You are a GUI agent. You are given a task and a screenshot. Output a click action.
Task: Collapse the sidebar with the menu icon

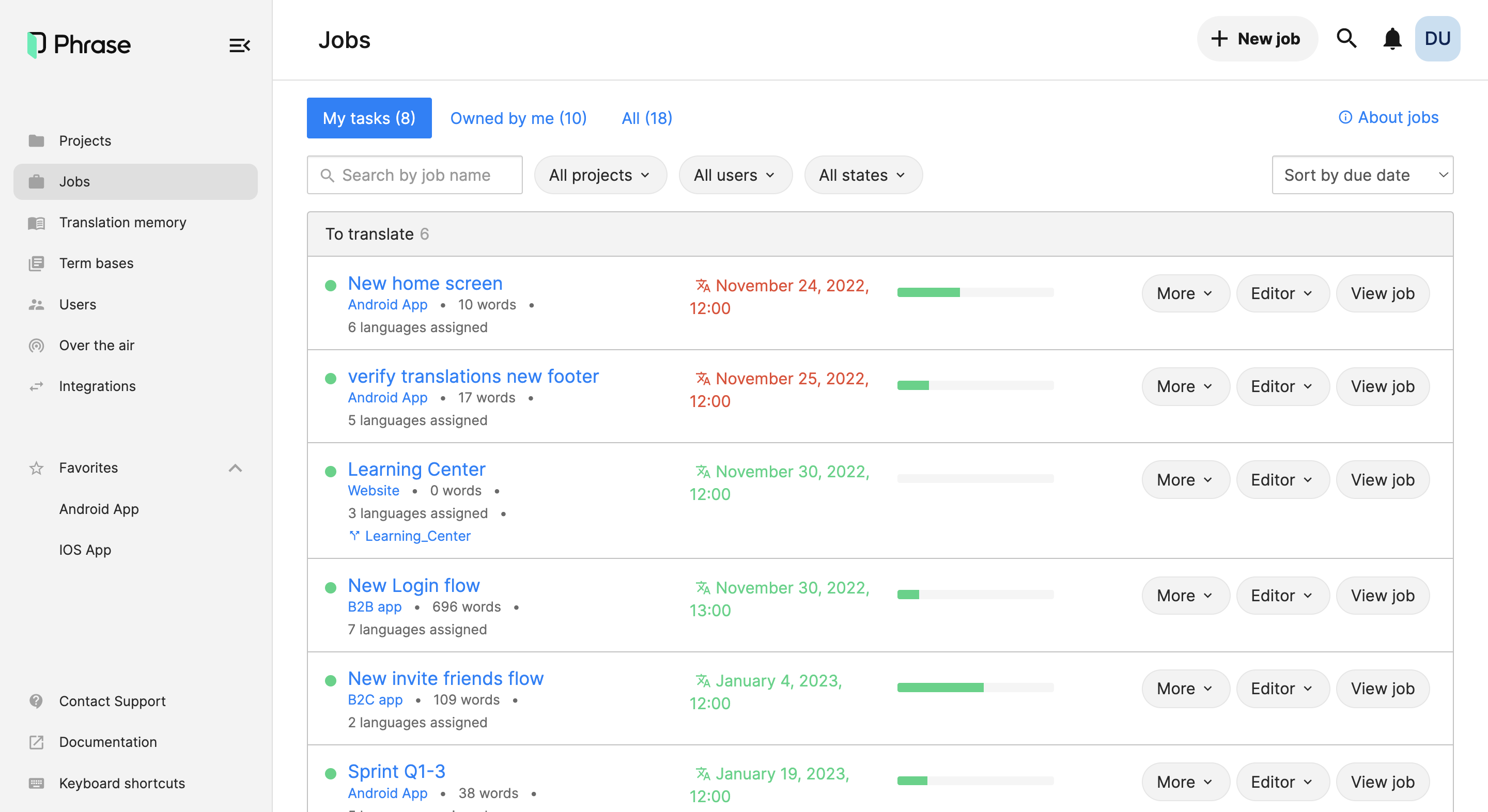click(x=239, y=45)
